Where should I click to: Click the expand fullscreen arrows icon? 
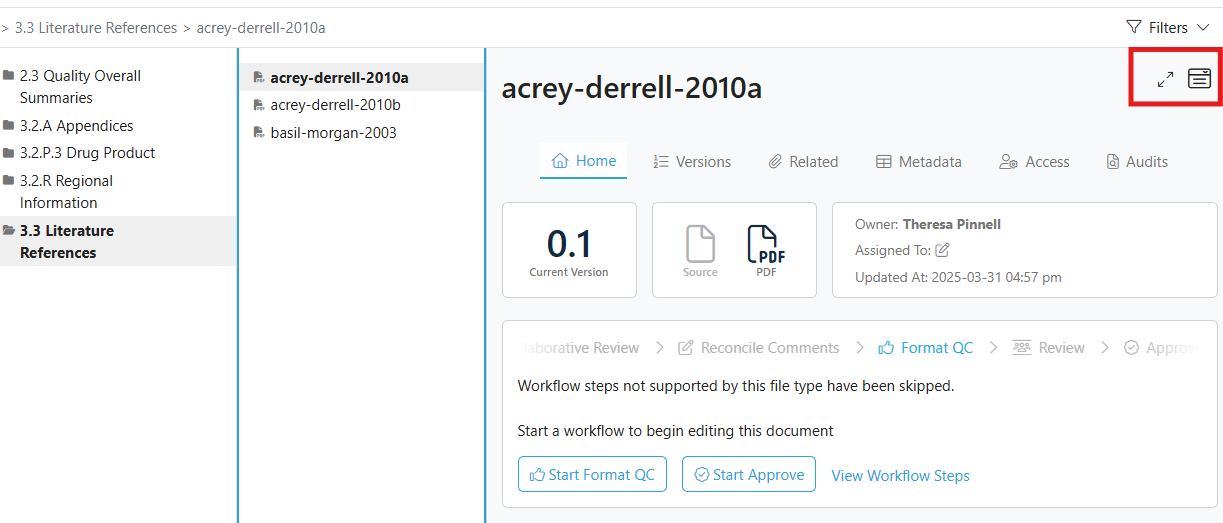pyautogui.click(x=1165, y=79)
